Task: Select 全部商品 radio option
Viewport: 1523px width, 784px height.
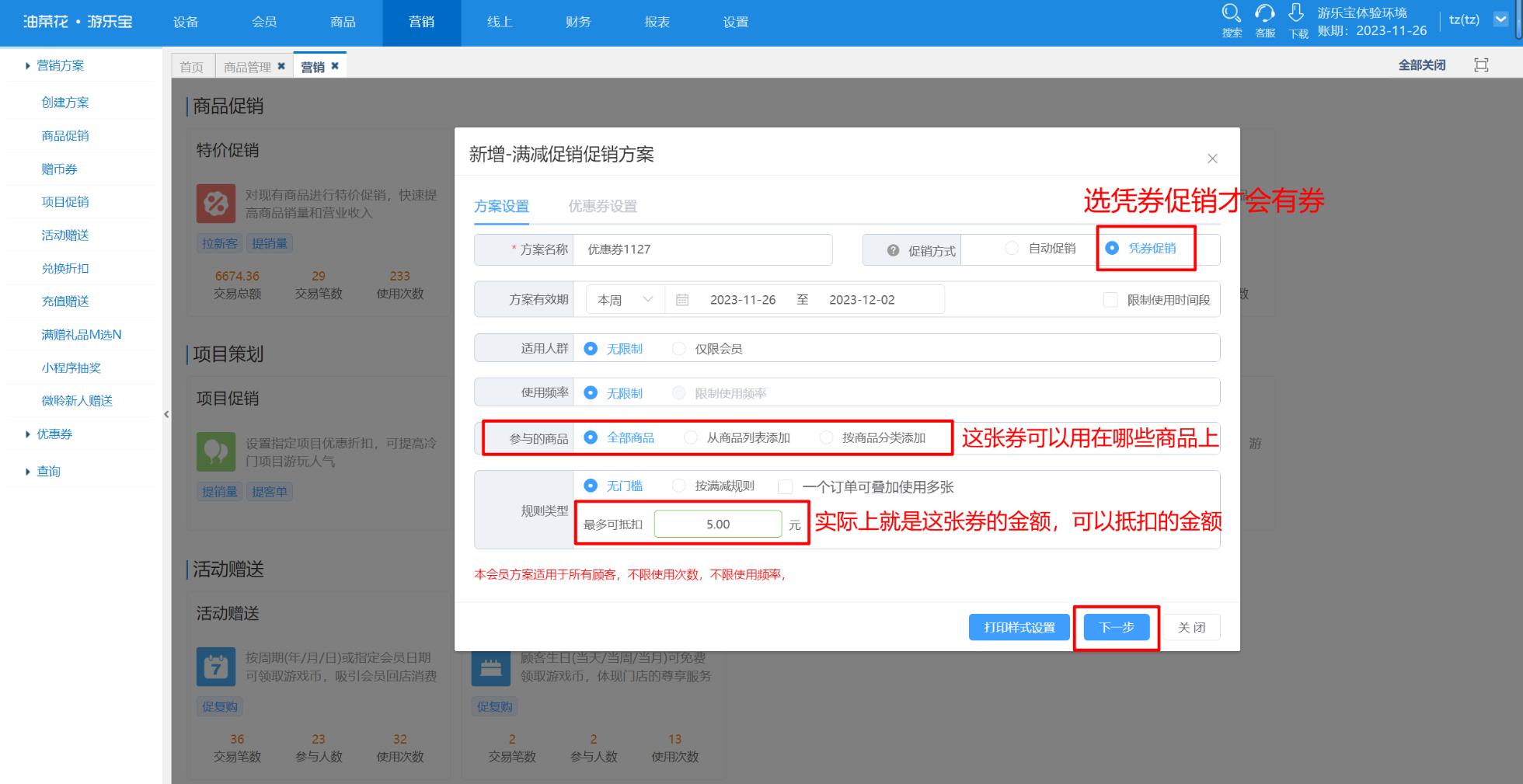Action: tap(591, 437)
